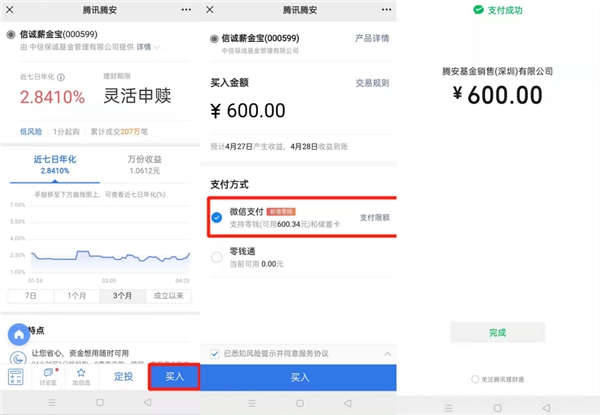
Task: Tap the 买入 button on the fund detail screen
Action: coord(174,377)
